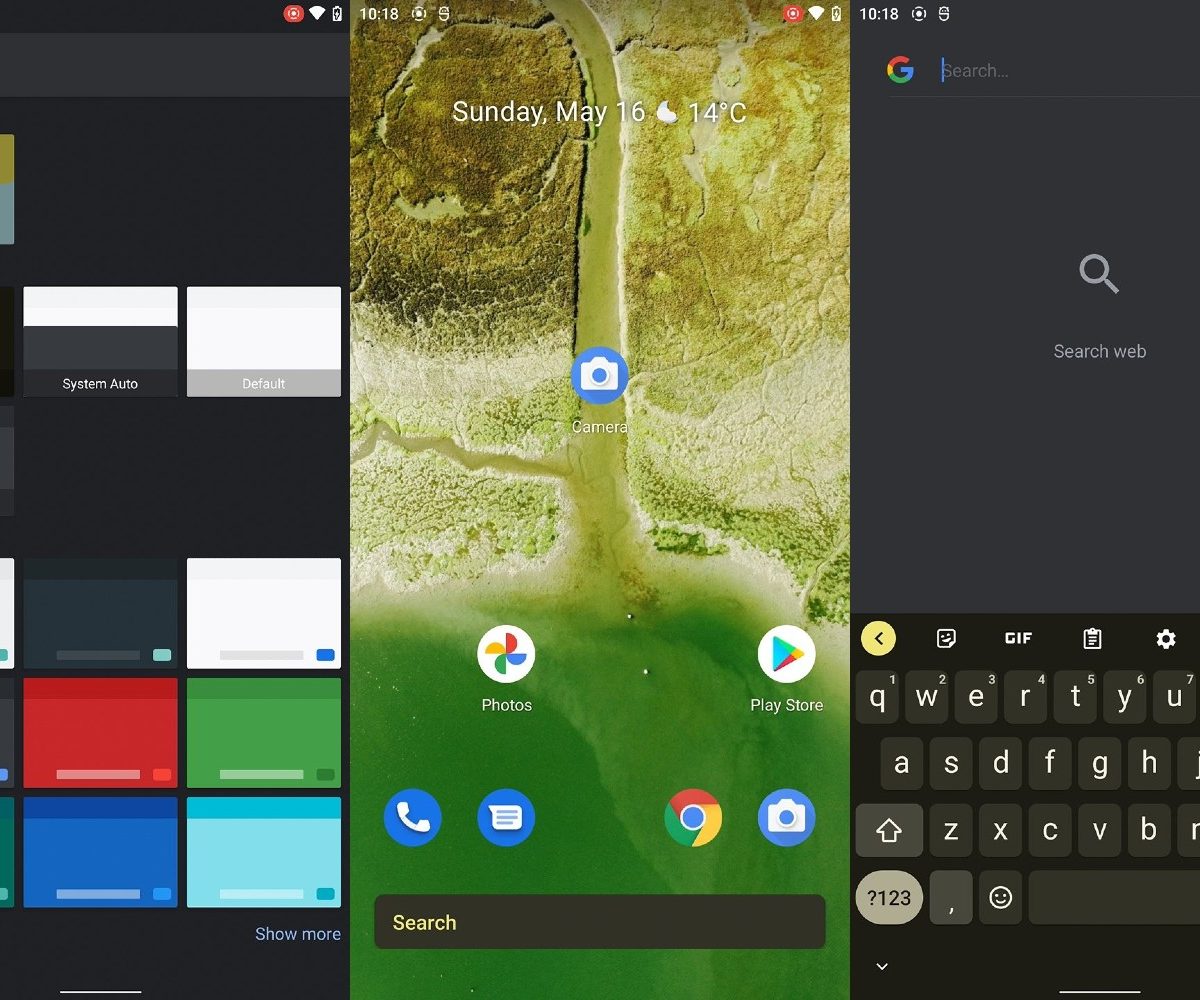Tap the comma key

coord(951,897)
